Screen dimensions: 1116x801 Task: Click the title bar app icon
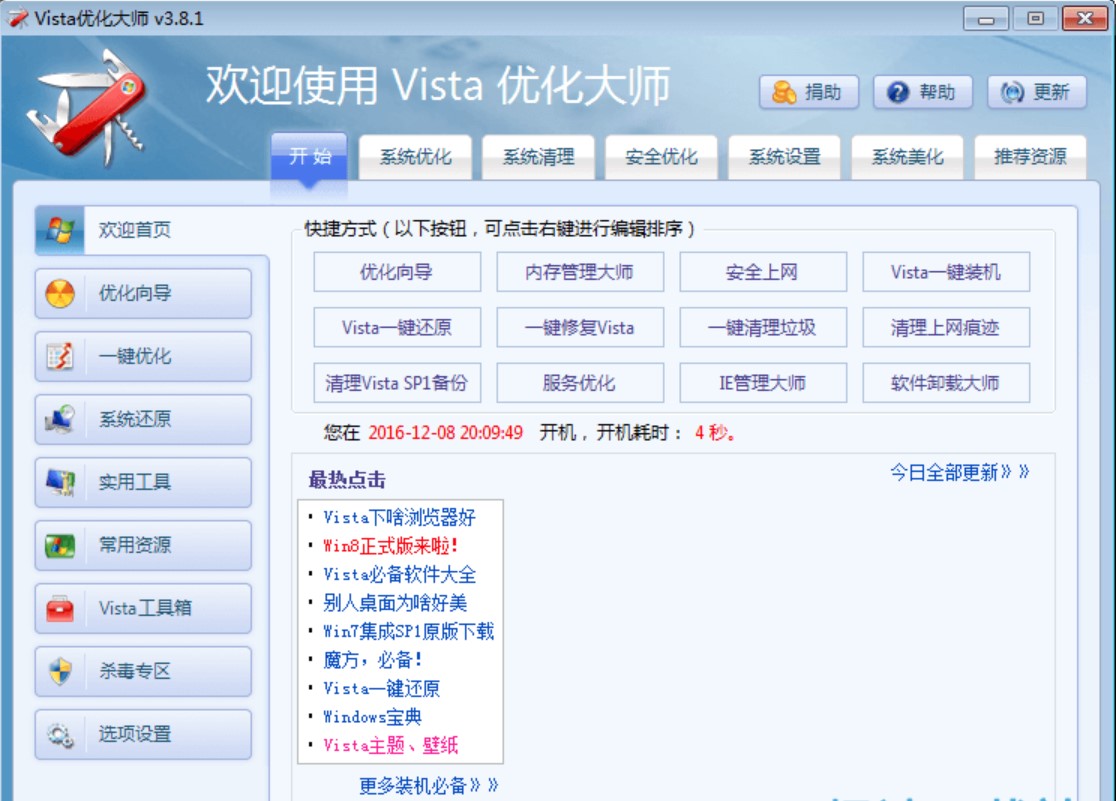pos(17,18)
